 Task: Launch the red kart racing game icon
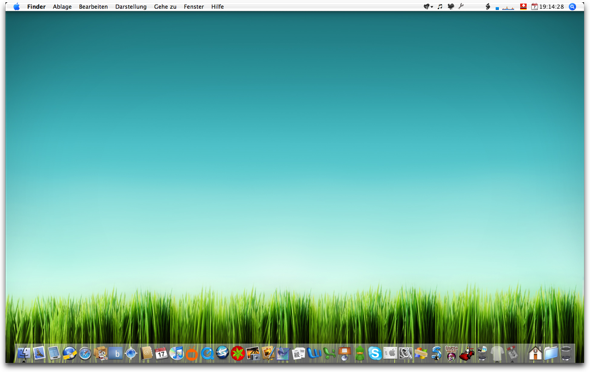click(x=467, y=354)
